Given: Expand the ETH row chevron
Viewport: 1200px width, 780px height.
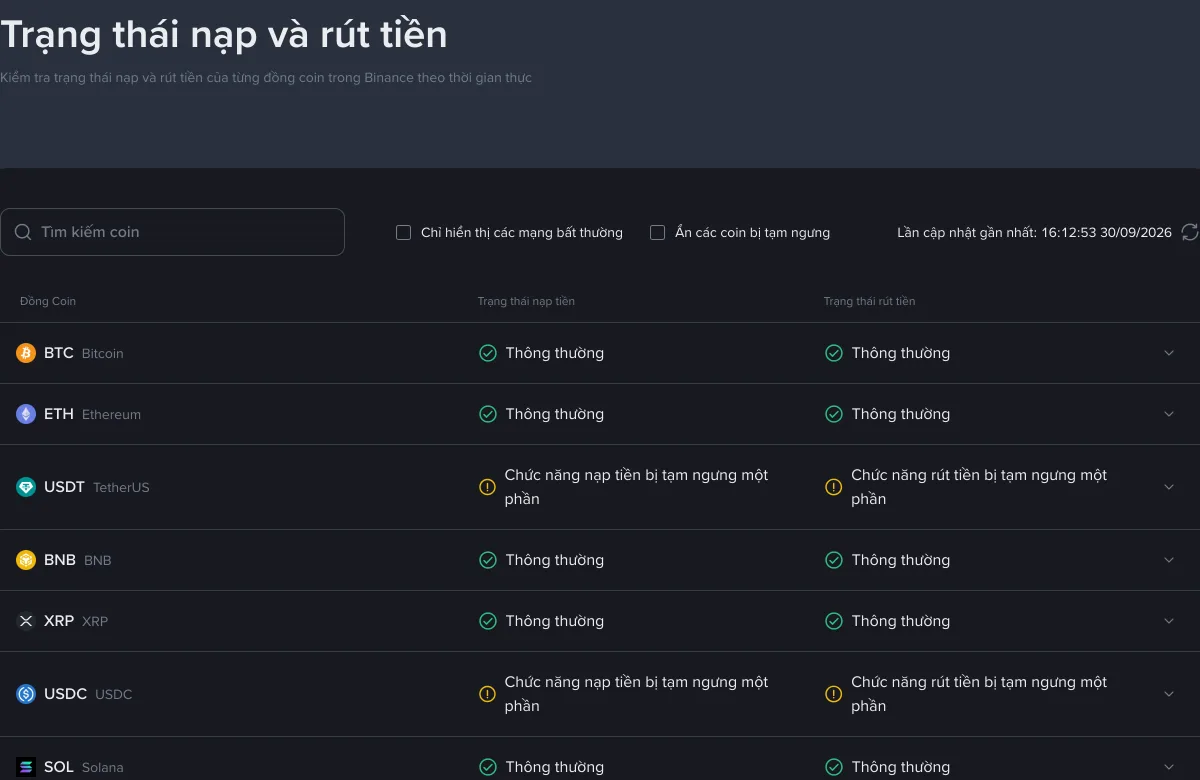Looking at the screenshot, I should coord(1169,414).
